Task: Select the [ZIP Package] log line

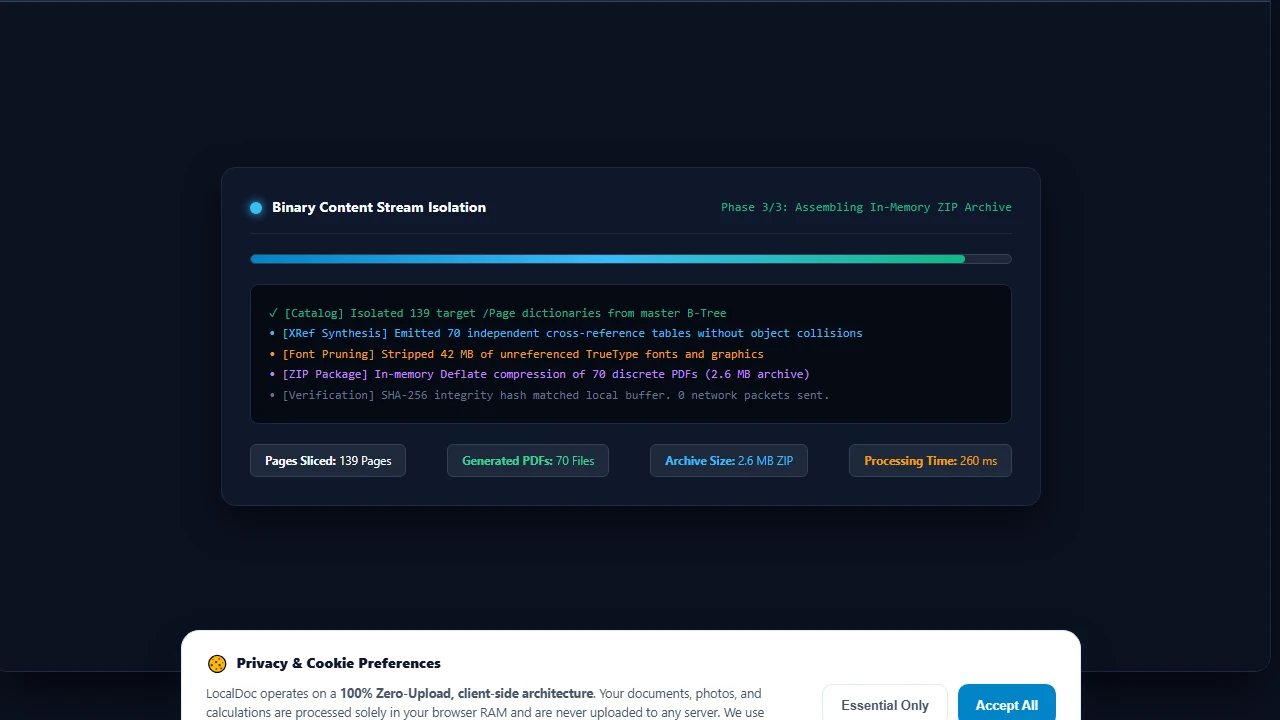Action: coord(539,374)
